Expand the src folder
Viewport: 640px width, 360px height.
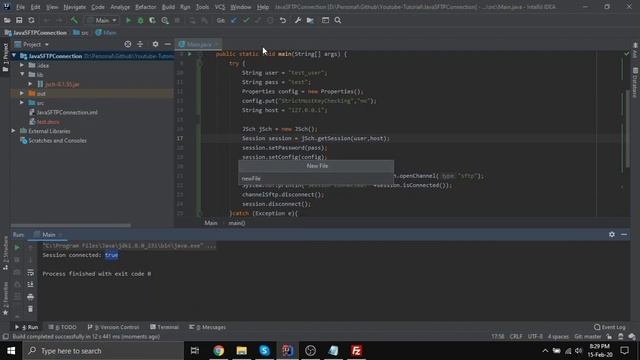(22, 103)
